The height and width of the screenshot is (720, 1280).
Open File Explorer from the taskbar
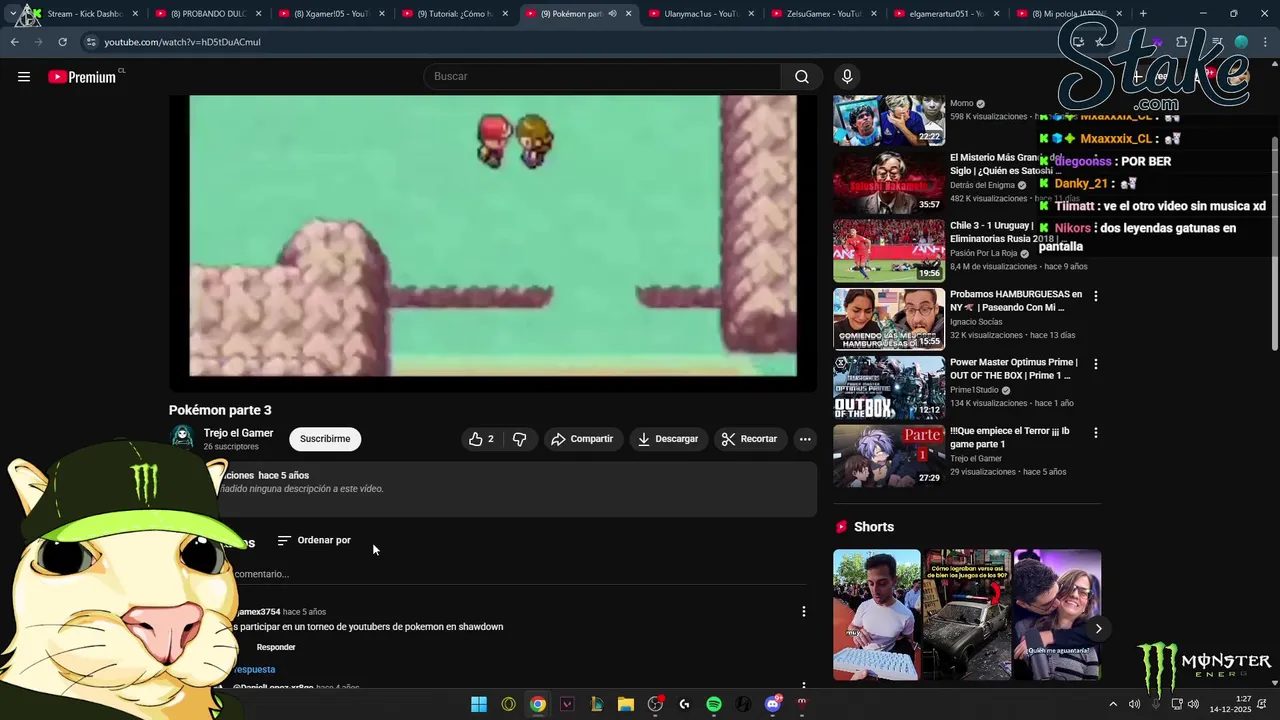click(x=626, y=704)
